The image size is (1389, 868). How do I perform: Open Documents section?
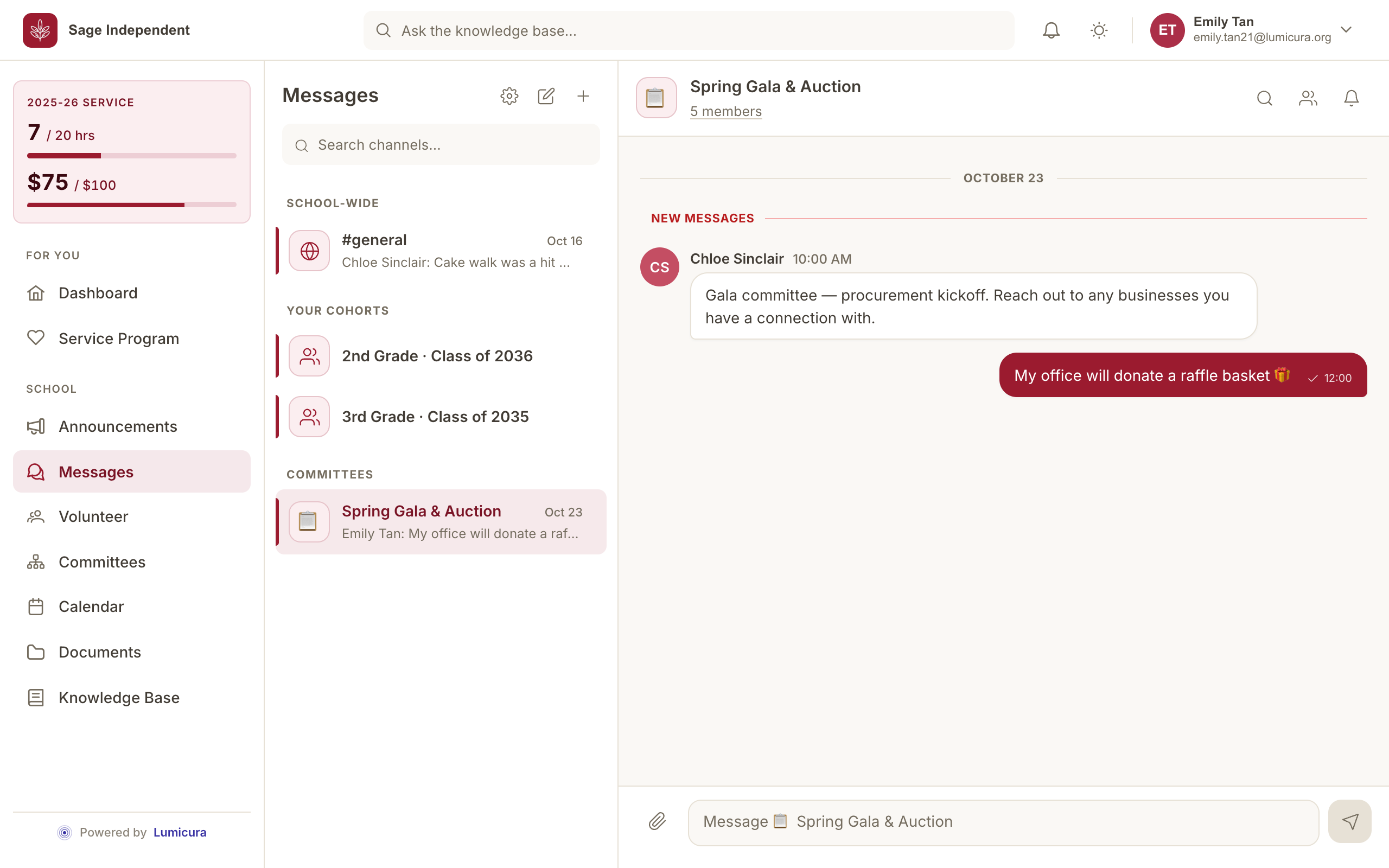coord(131,652)
